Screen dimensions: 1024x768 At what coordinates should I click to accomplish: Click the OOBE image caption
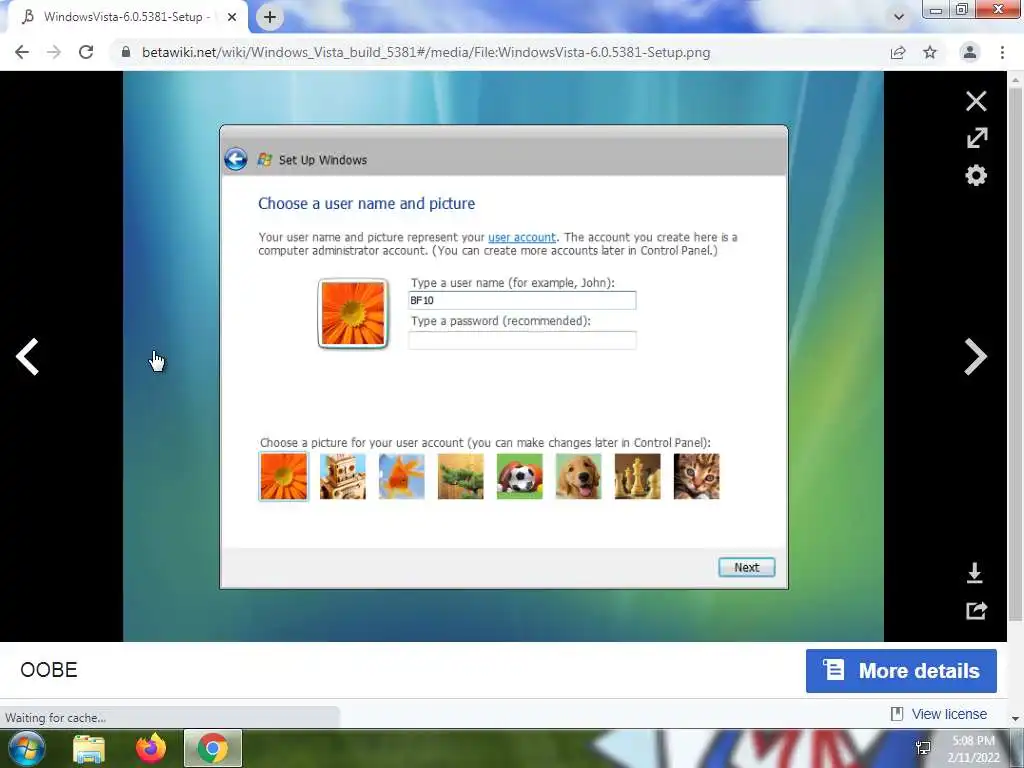point(49,669)
